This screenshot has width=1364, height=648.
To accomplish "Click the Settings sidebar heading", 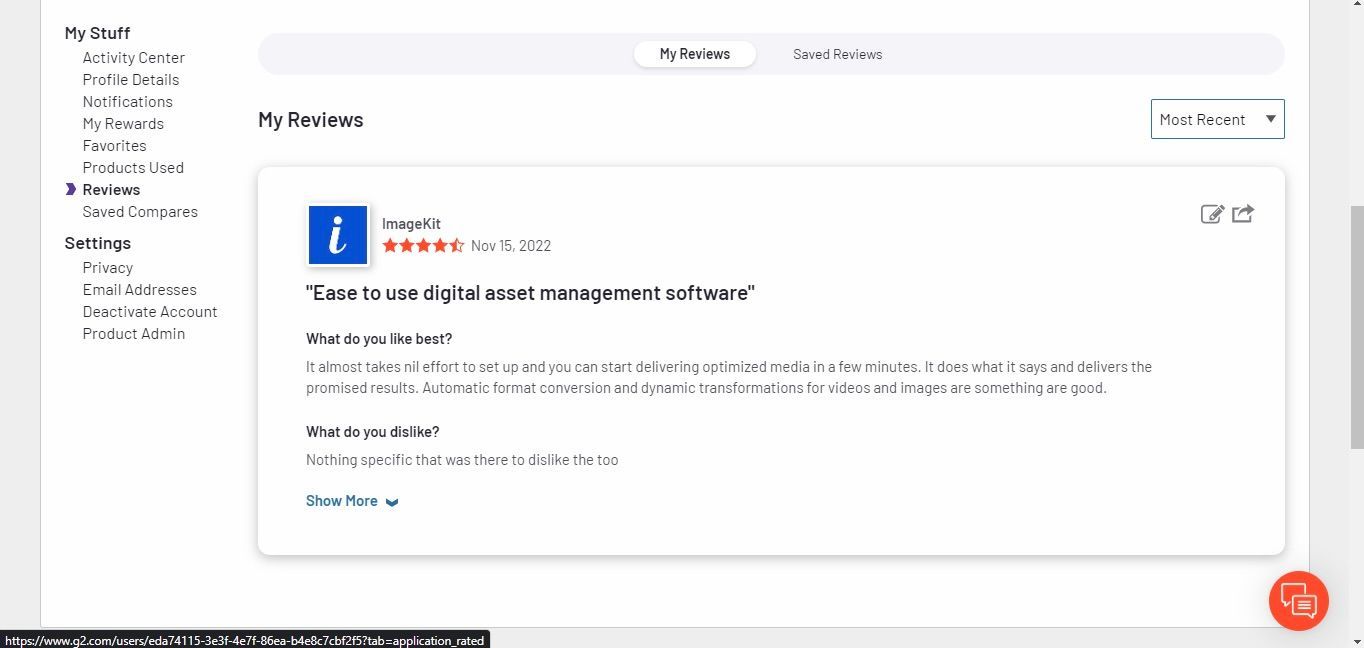I will [x=98, y=243].
